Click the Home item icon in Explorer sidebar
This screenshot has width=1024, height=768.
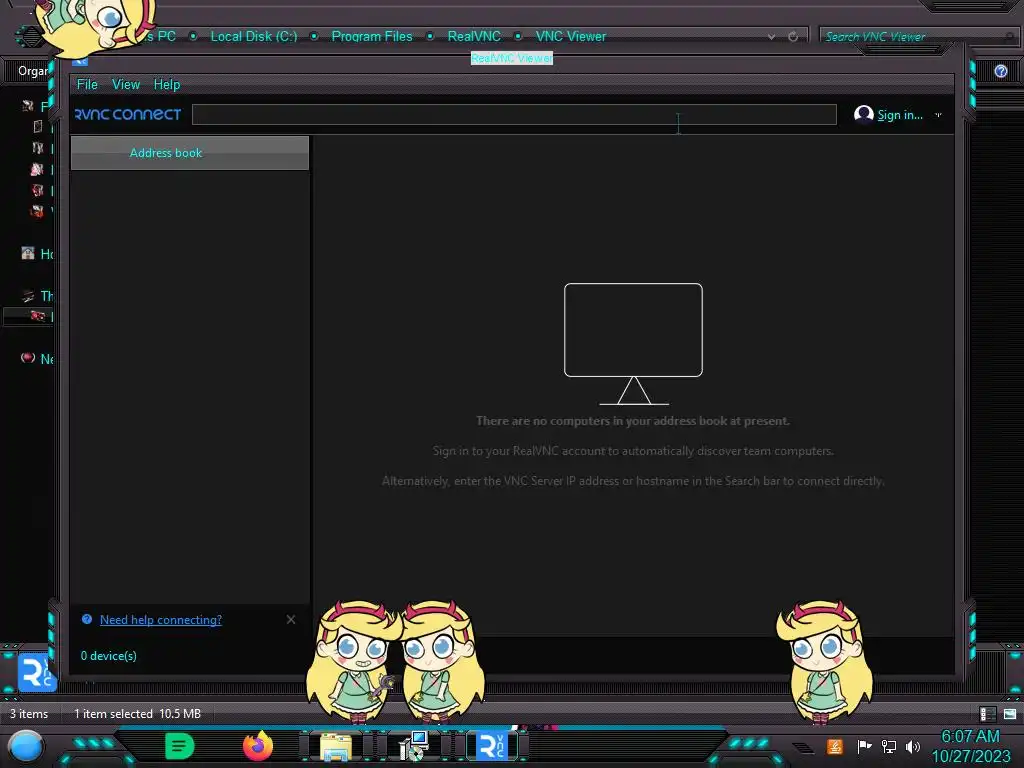pos(27,253)
